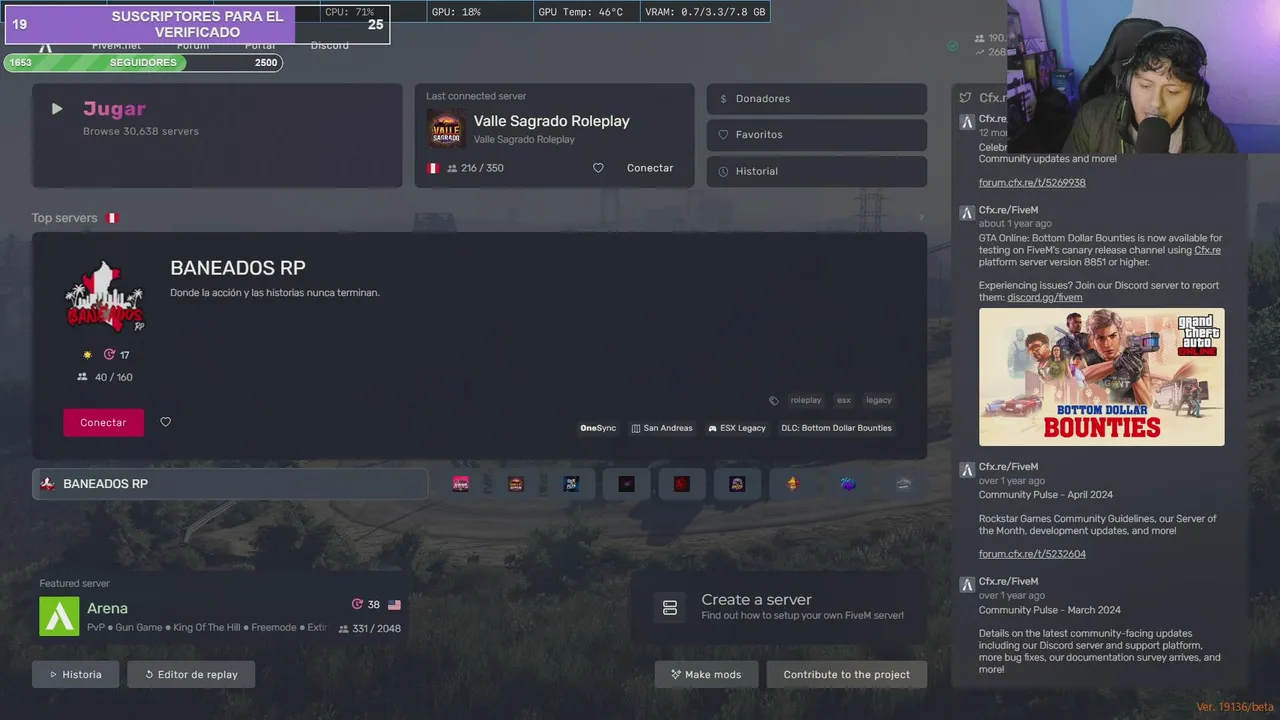Open BANEADOS RP server title
The image size is (1280, 720).
point(238,268)
